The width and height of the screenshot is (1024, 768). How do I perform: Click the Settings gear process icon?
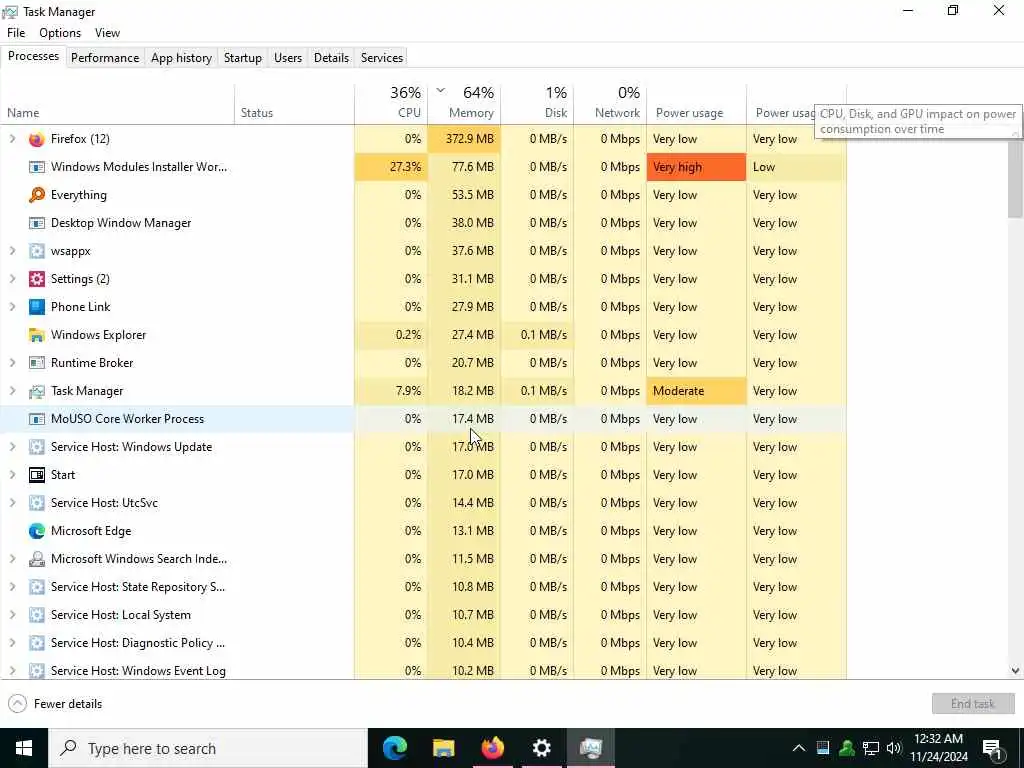[37, 279]
